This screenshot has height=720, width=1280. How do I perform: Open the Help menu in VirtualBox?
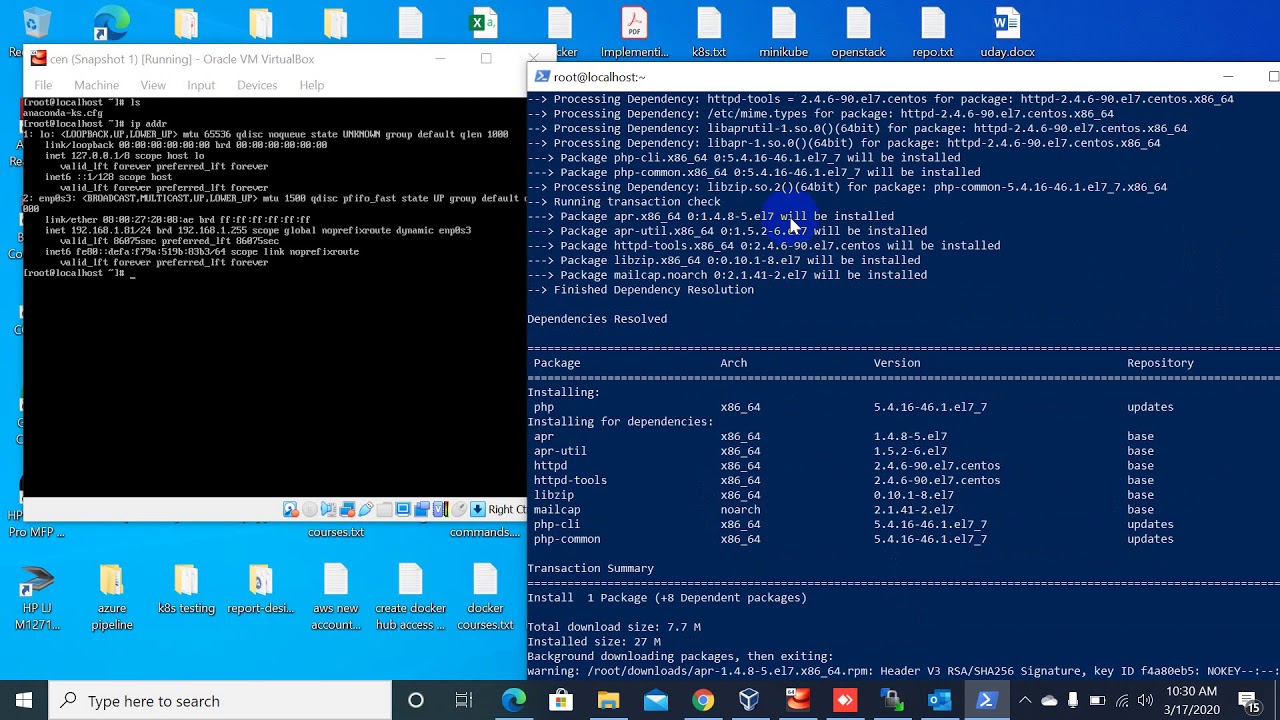(x=312, y=85)
